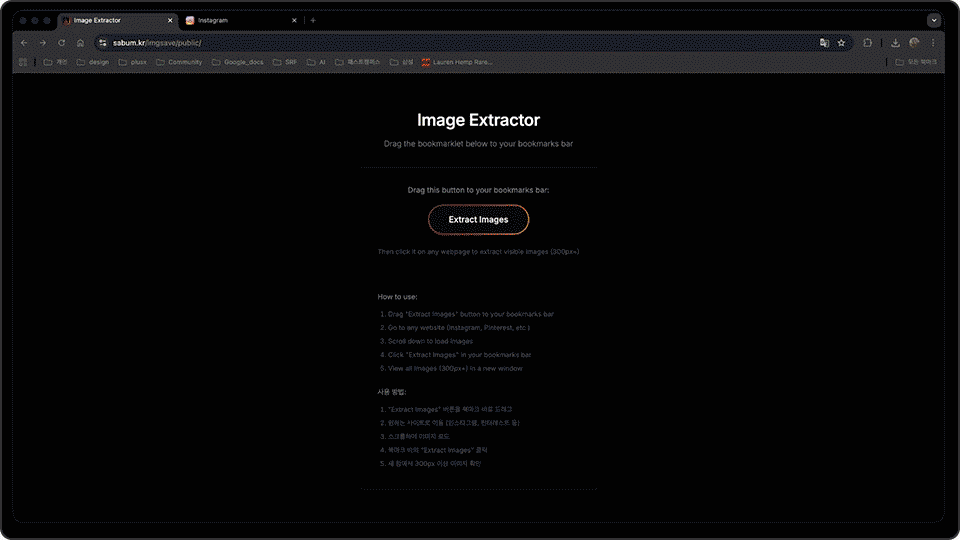Viewport: 960px width, 540px height.
Task: Click 'Then click it on any webpage' note
Action: coord(478,252)
